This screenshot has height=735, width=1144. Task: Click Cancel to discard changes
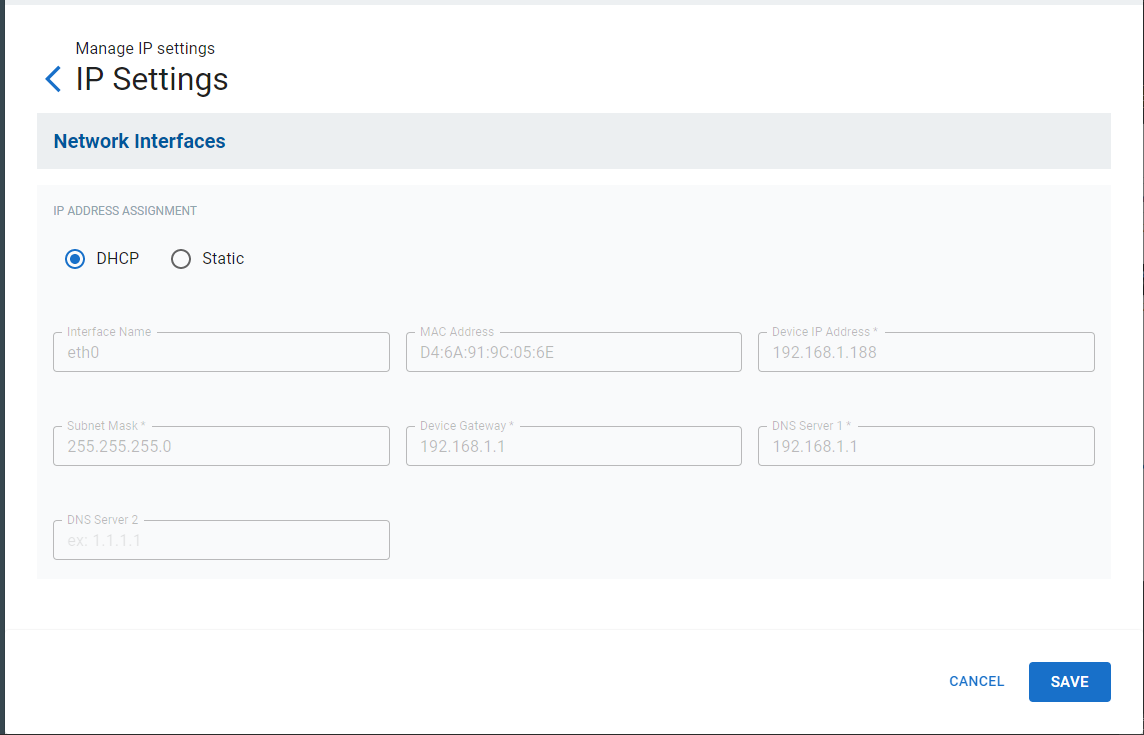976,682
